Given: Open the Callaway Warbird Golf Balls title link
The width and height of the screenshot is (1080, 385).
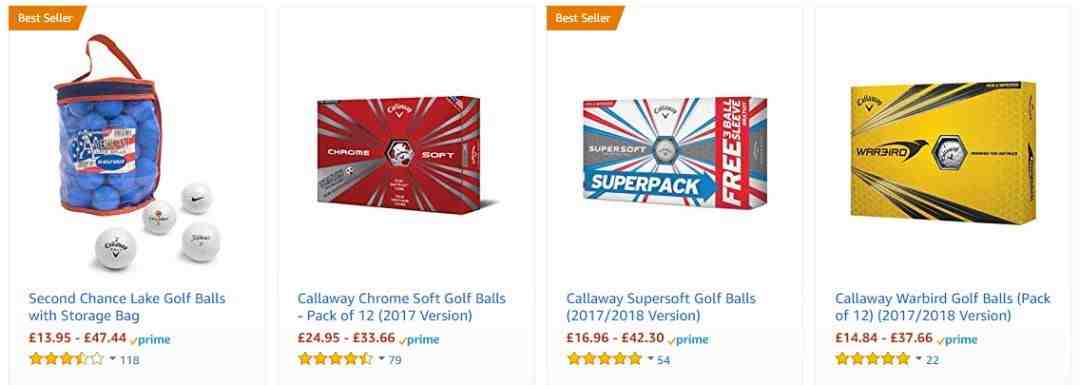Looking at the screenshot, I should click(943, 307).
